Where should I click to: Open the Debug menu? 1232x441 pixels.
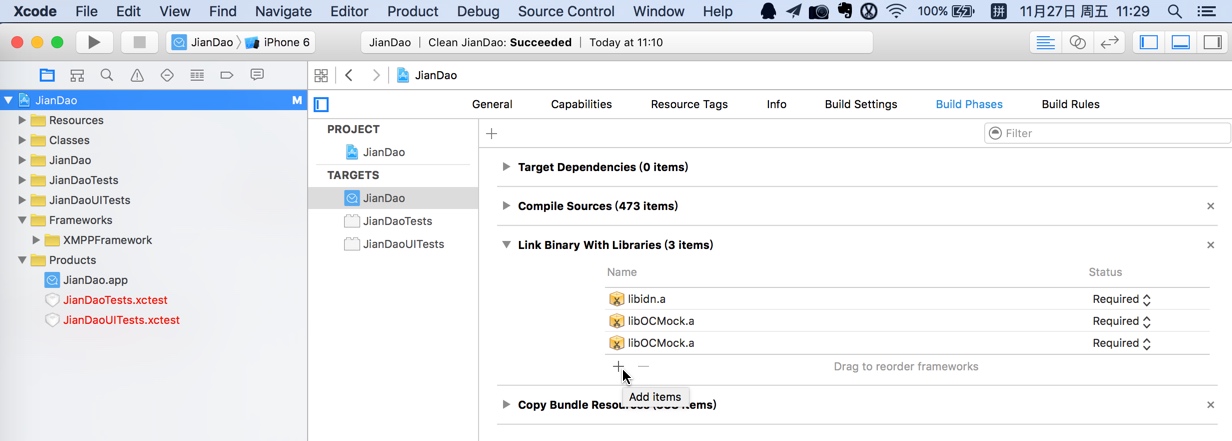[478, 11]
